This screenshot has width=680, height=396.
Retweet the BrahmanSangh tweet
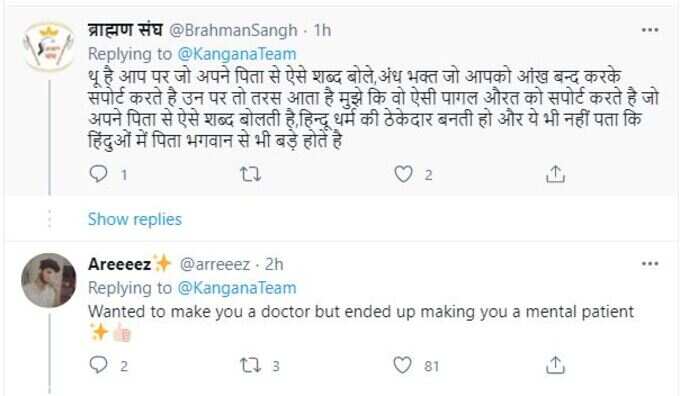pos(251,174)
